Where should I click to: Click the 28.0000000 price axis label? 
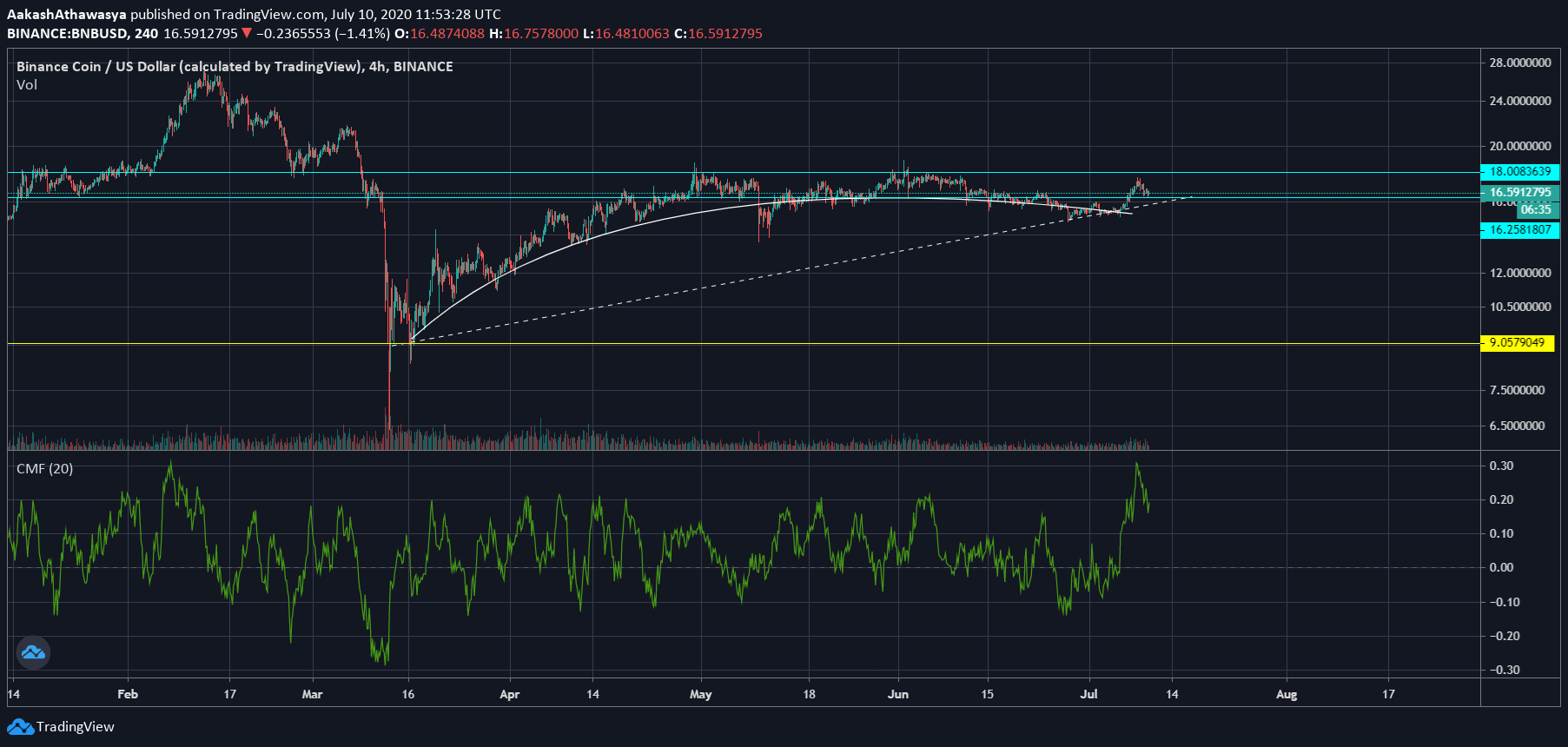tap(1520, 63)
